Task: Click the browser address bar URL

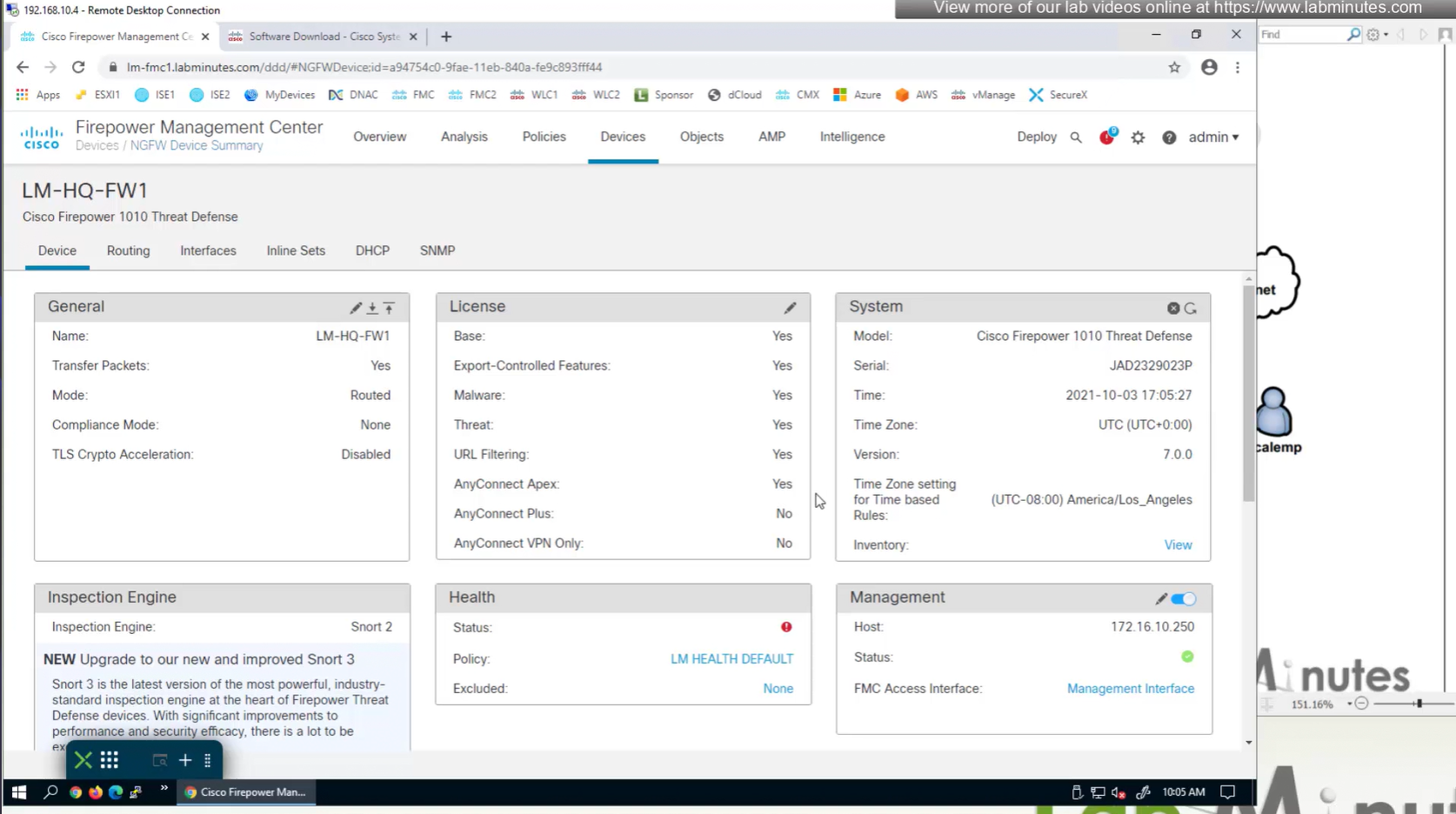Action: (364, 67)
